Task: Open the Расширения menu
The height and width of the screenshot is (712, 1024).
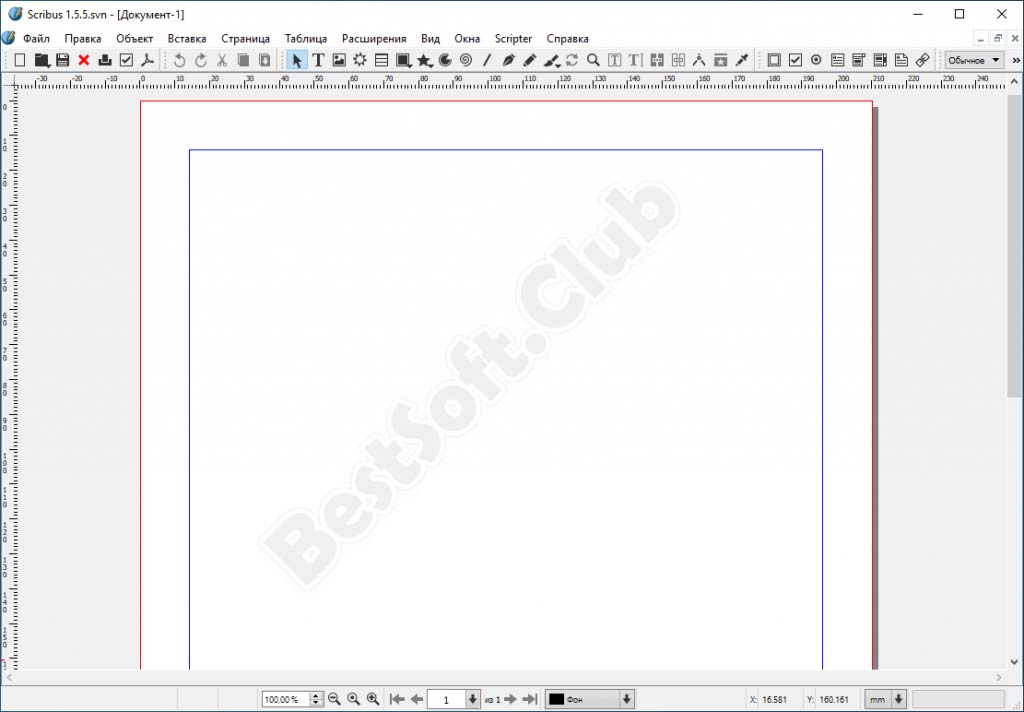Action: pos(374,38)
